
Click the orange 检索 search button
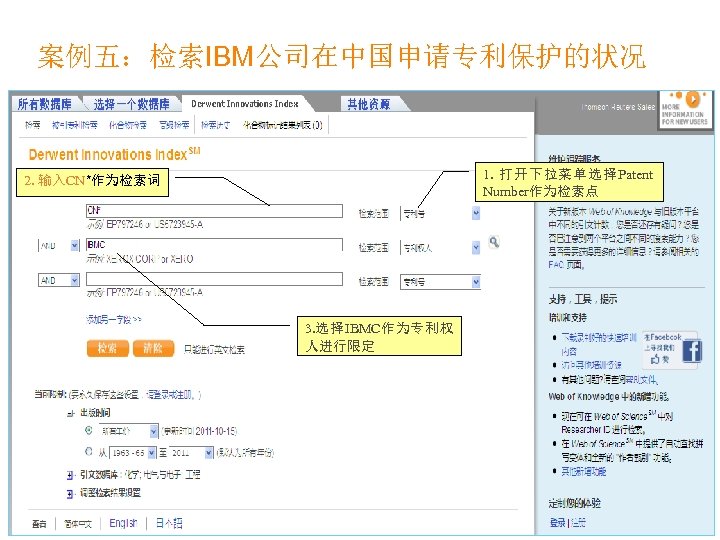(107, 348)
